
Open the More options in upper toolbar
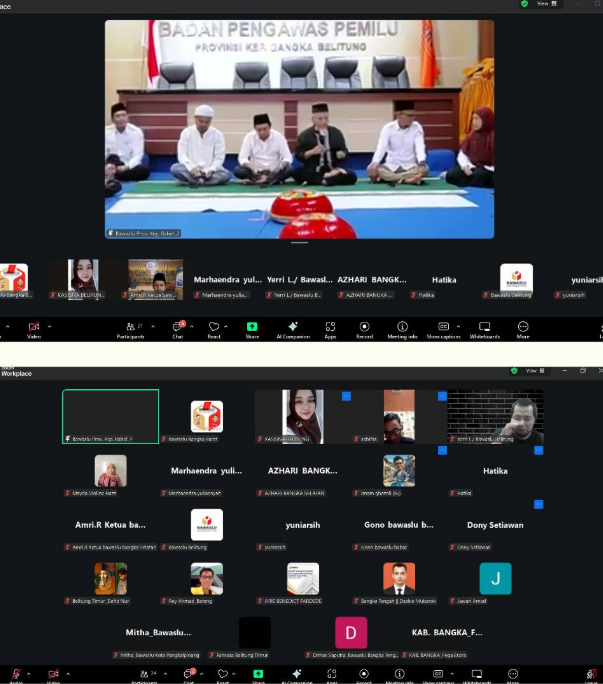pos(522,329)
